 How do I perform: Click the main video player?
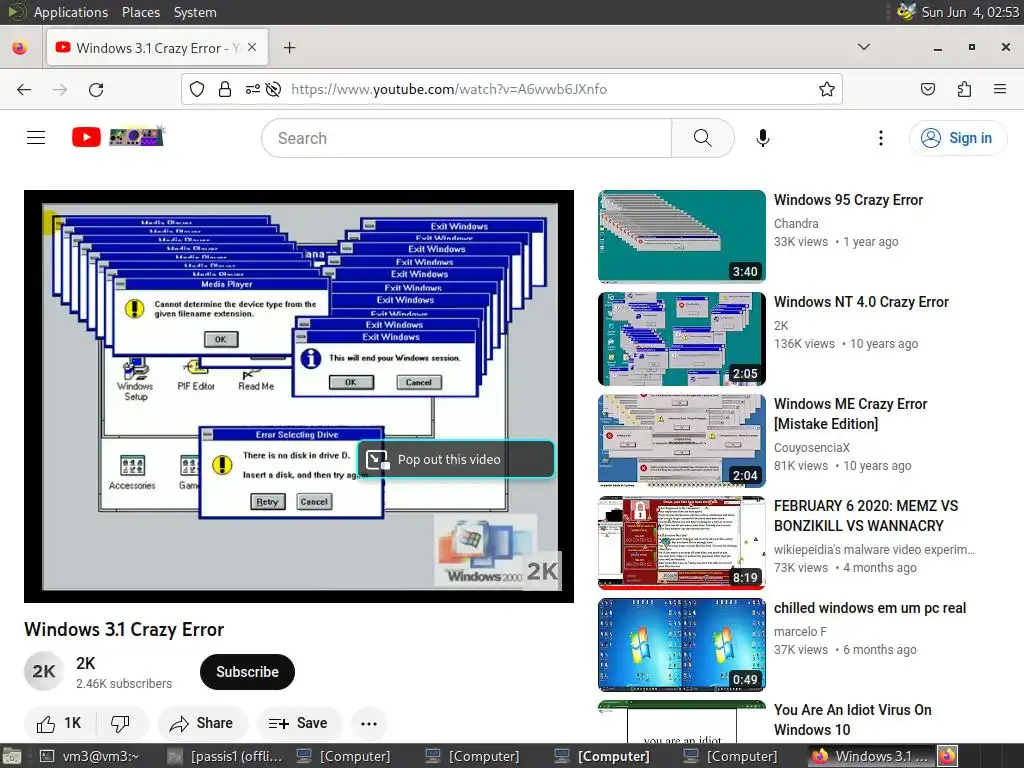[299, 396]
